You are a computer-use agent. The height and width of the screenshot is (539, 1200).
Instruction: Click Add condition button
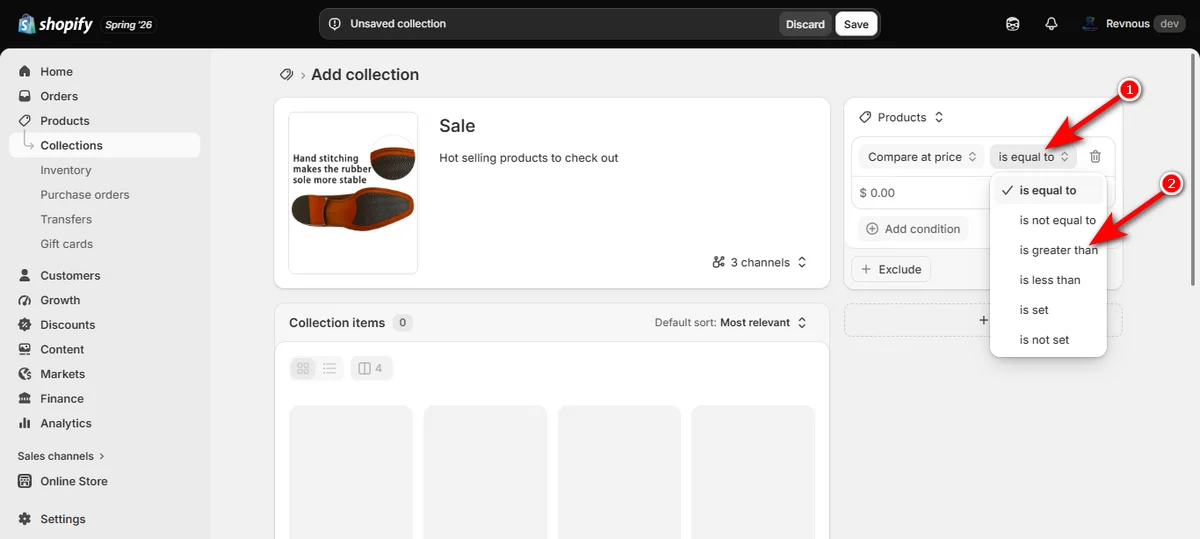(913, 229)
